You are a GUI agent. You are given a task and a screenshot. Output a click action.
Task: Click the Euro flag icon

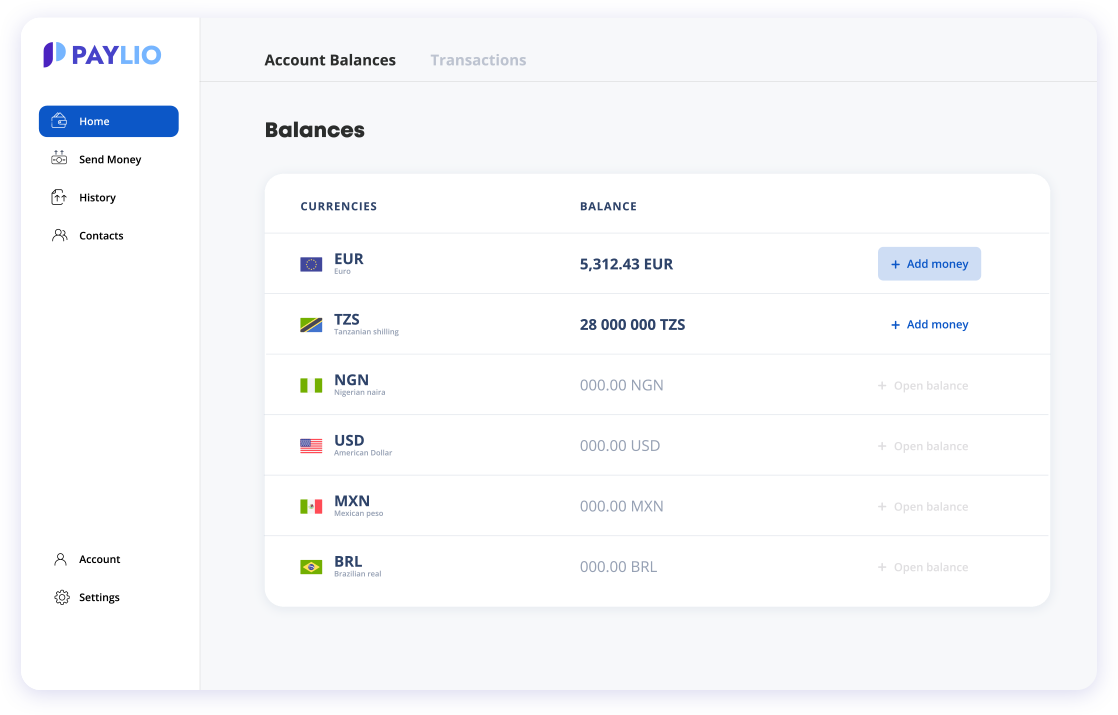pyautogui.click(x=311, y=265)
